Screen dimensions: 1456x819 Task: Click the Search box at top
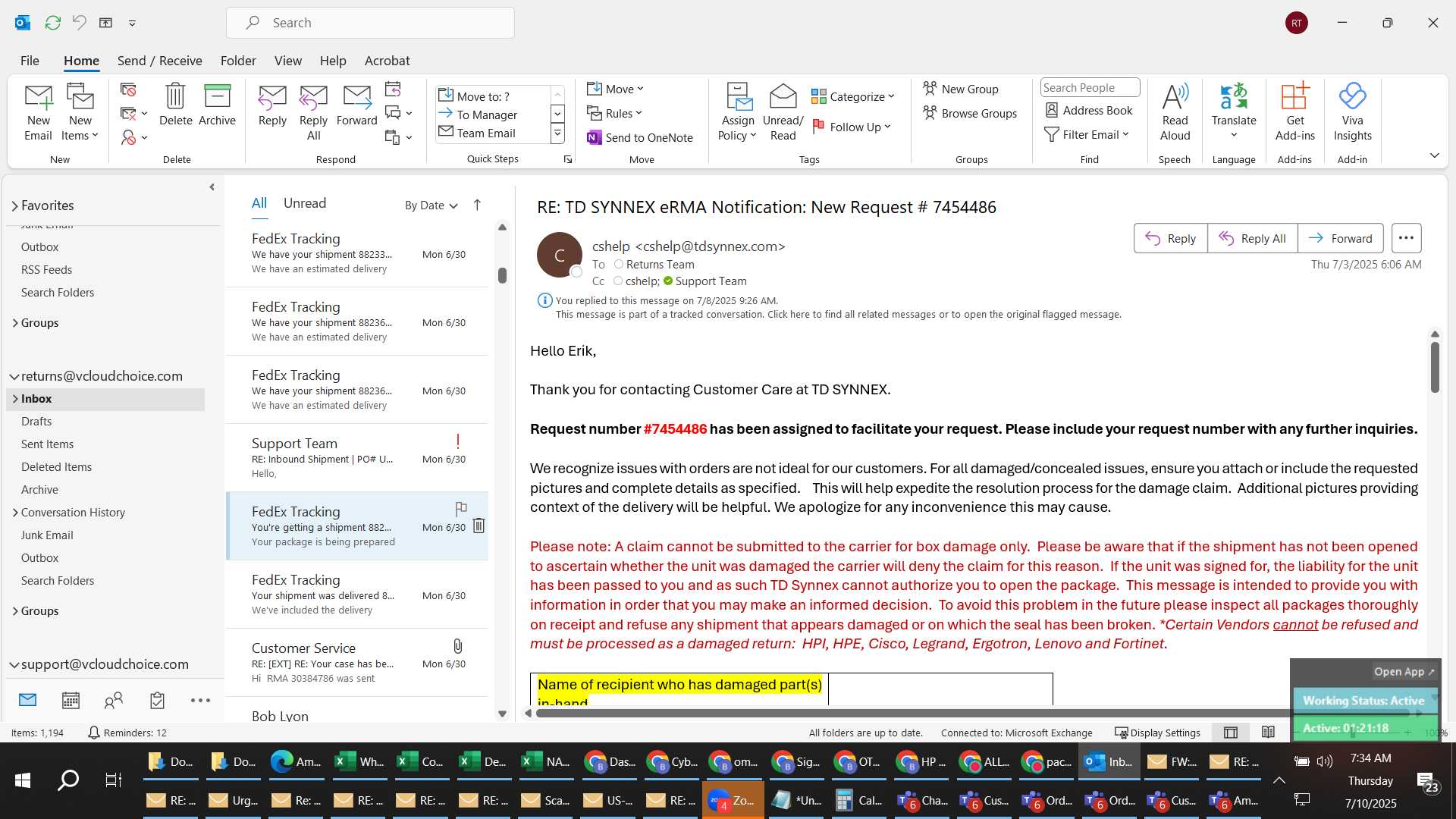click(370, 23)
